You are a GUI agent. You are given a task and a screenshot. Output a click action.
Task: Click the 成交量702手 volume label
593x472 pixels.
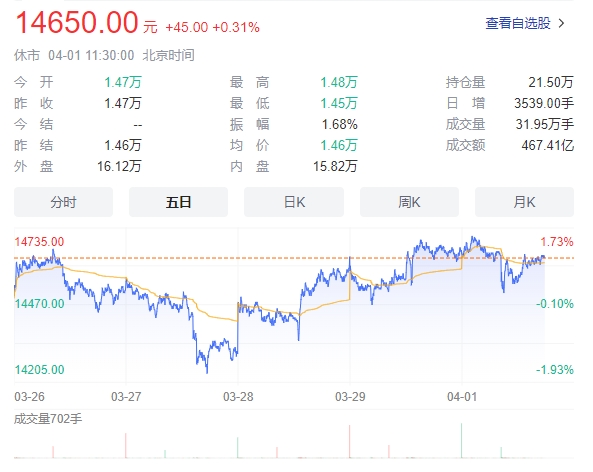pos(48,419)
